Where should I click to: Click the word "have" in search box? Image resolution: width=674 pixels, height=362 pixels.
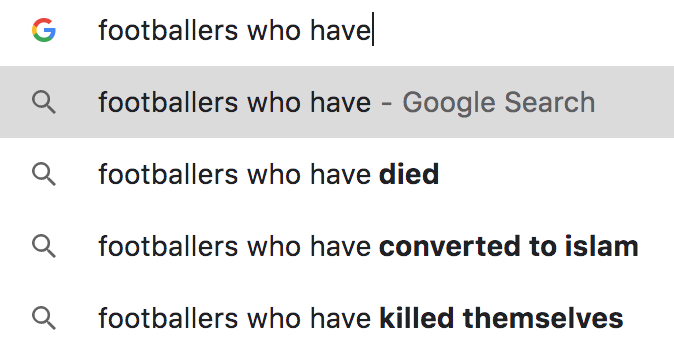340,31
